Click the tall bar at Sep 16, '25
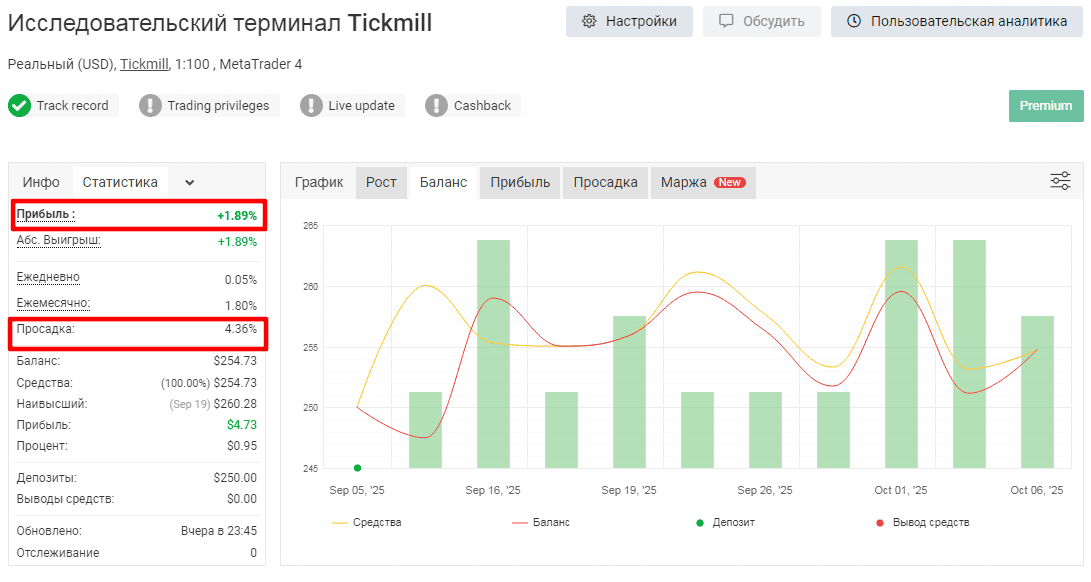 [x=493, y=354]
